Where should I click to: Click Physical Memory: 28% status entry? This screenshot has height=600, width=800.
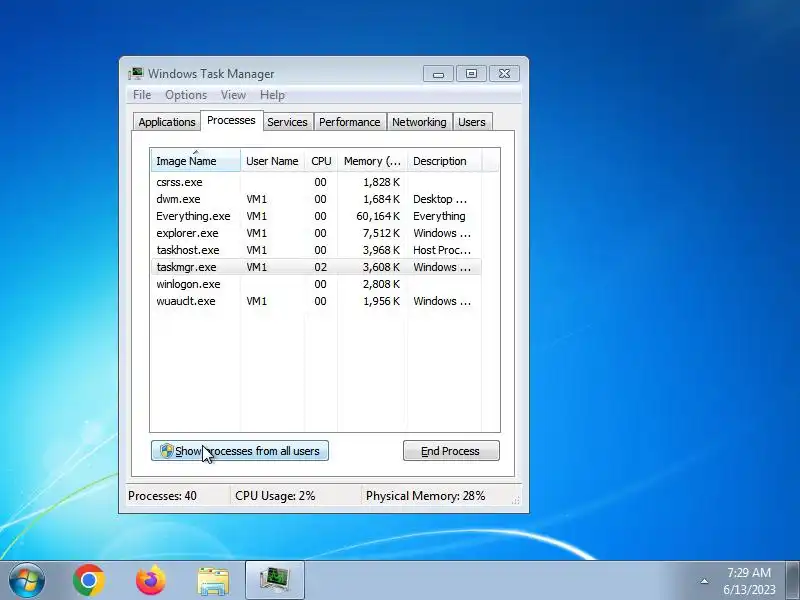coord(425,496)
